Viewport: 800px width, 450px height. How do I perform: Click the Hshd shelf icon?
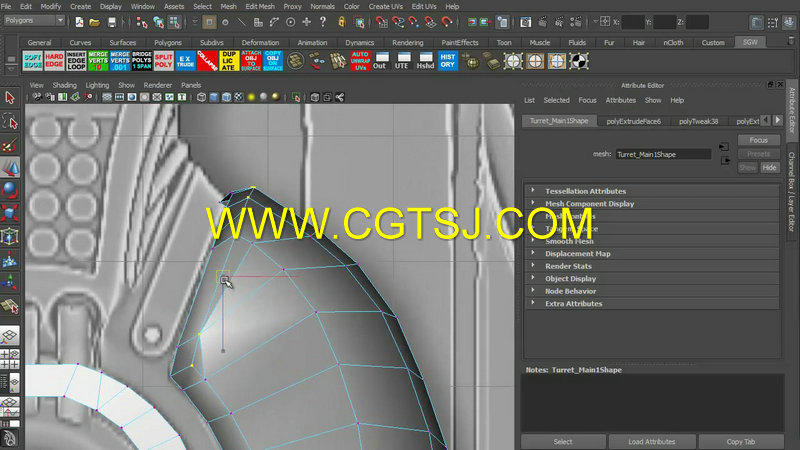coord(425,61)
